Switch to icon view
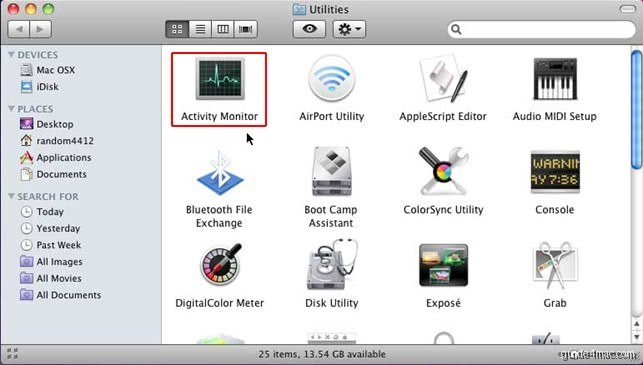Image resolution: width=643 pixels, height=365 pixels. (177, 29)
